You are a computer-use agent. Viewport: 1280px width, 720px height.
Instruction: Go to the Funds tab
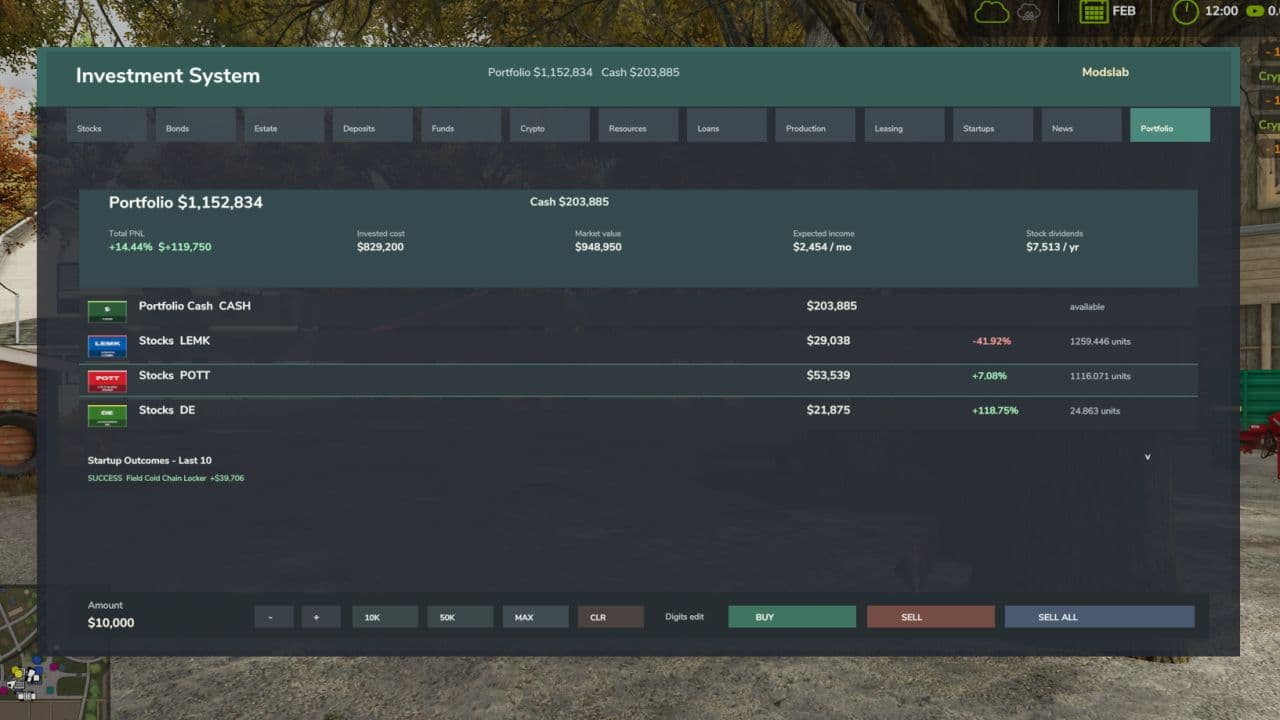[x=461, y=125]
